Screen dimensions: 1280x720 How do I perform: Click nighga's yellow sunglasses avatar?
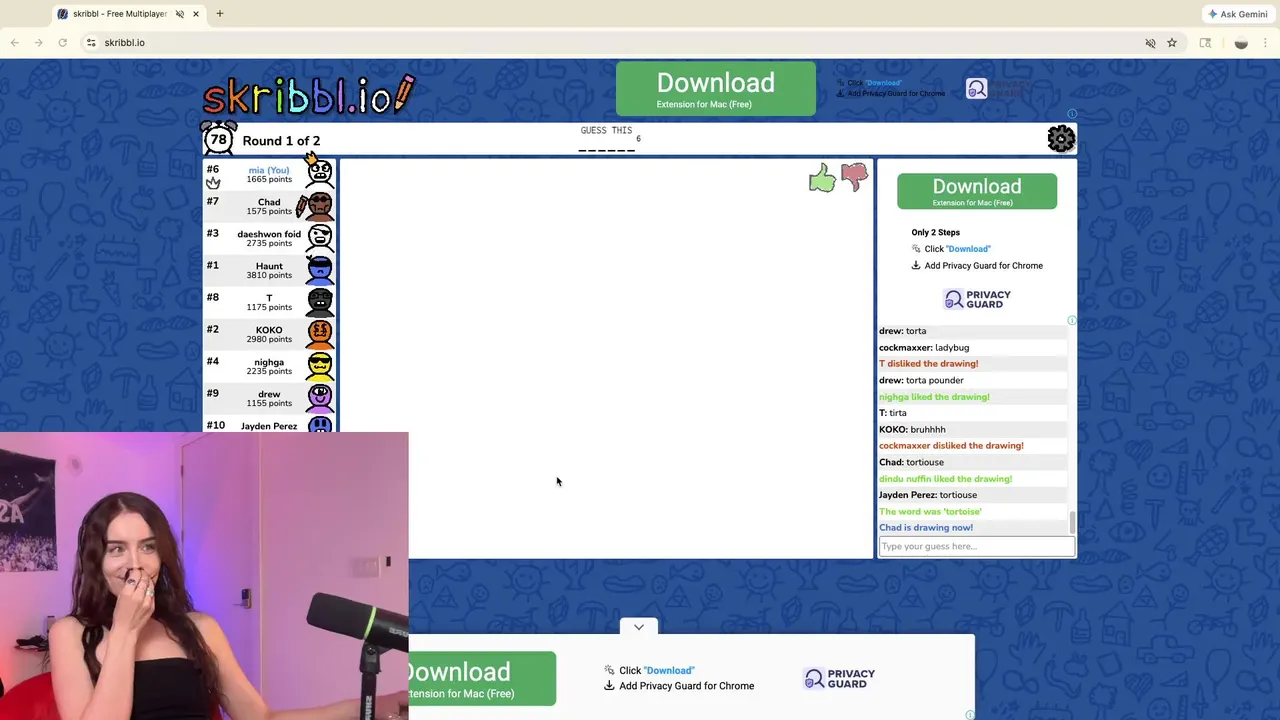point(320,366)
